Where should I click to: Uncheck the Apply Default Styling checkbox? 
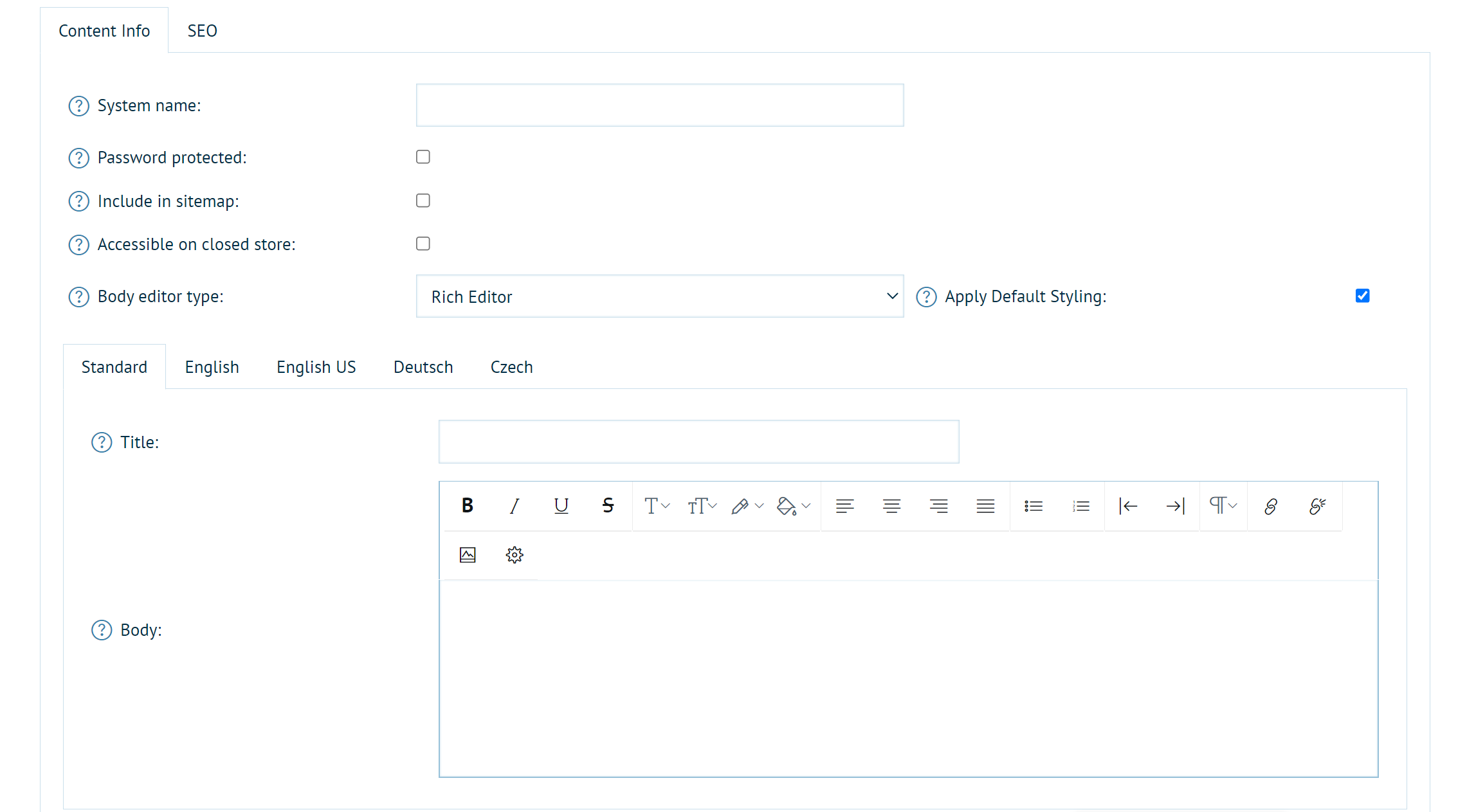(1362, 296)
